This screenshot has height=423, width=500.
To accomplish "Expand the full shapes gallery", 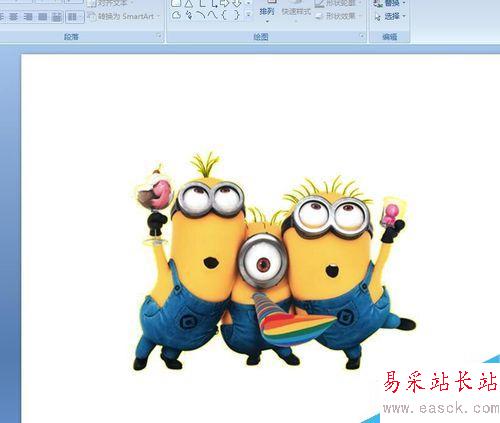I will coord(249,15).
